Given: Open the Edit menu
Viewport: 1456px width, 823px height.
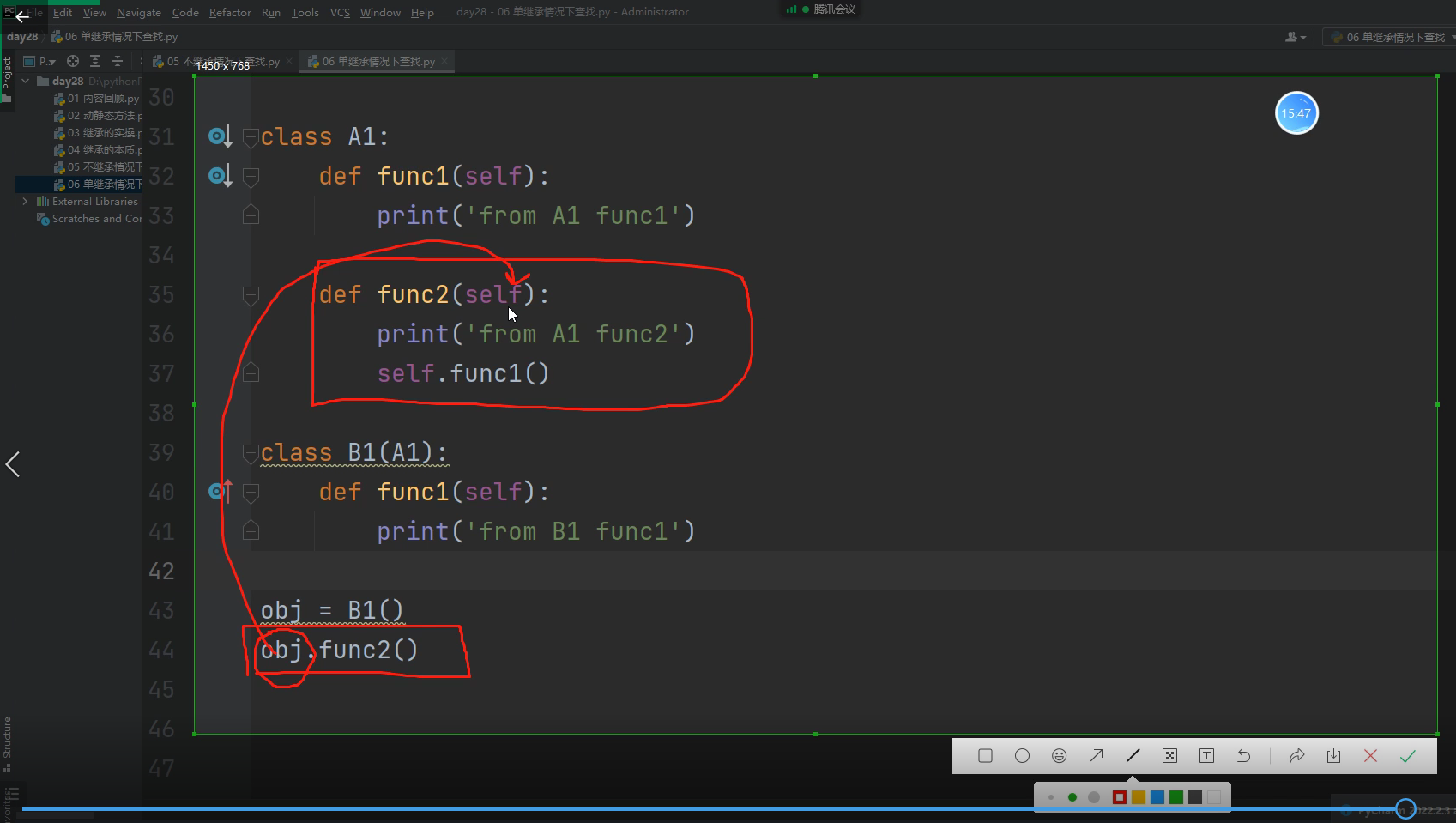Looking at the screenshot, I should pyautogui.click(x=63, y=12).
